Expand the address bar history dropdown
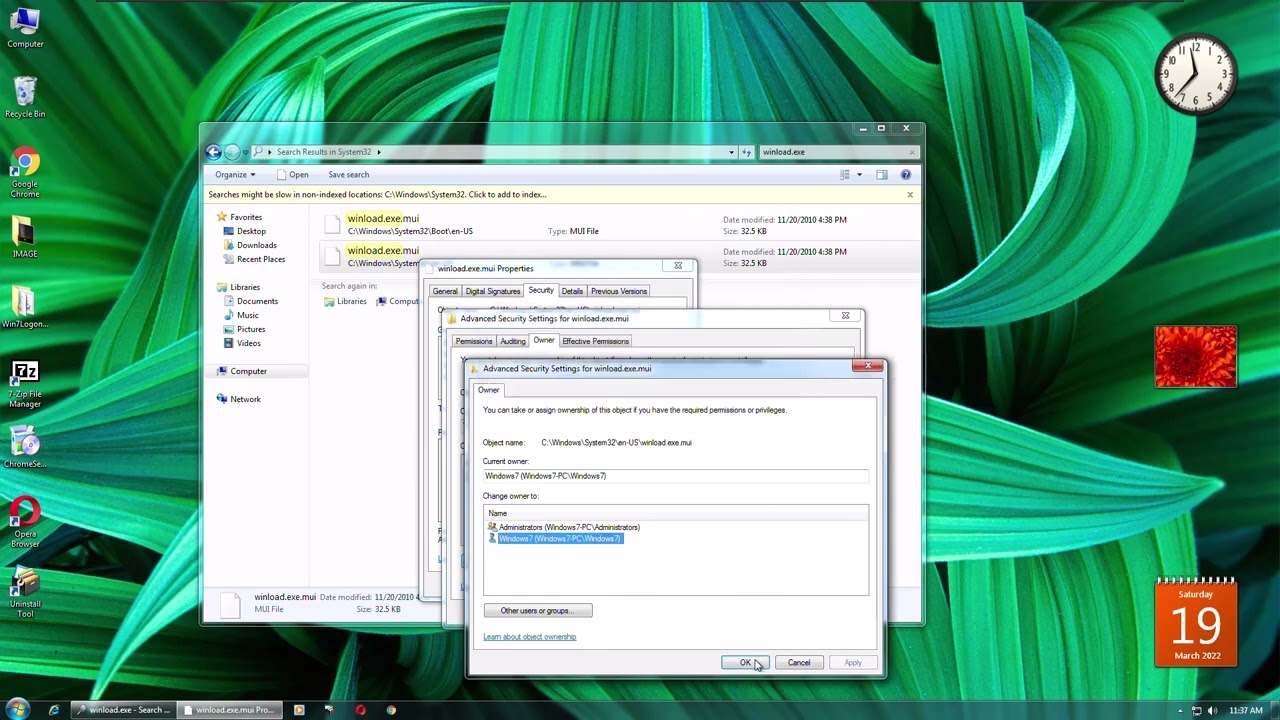The height and width of the screenshot is (720, 1280). (731, 152)
